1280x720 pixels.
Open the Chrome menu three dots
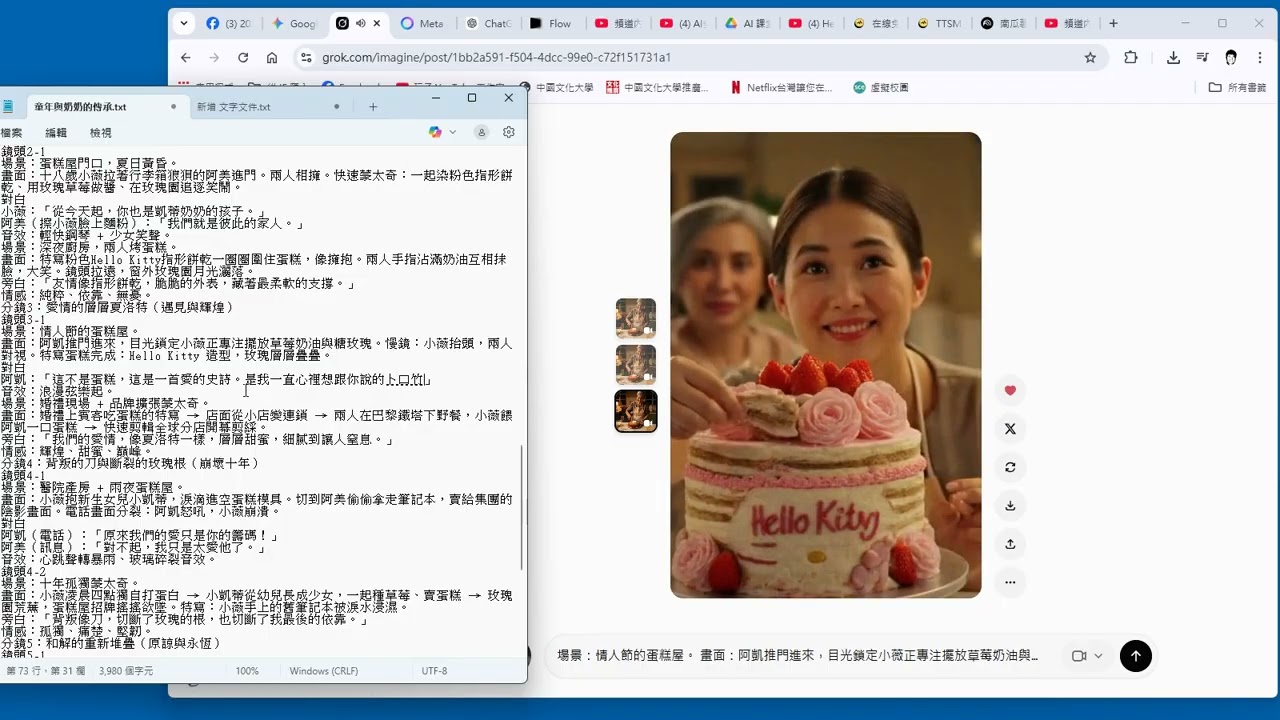[1259, 58]
